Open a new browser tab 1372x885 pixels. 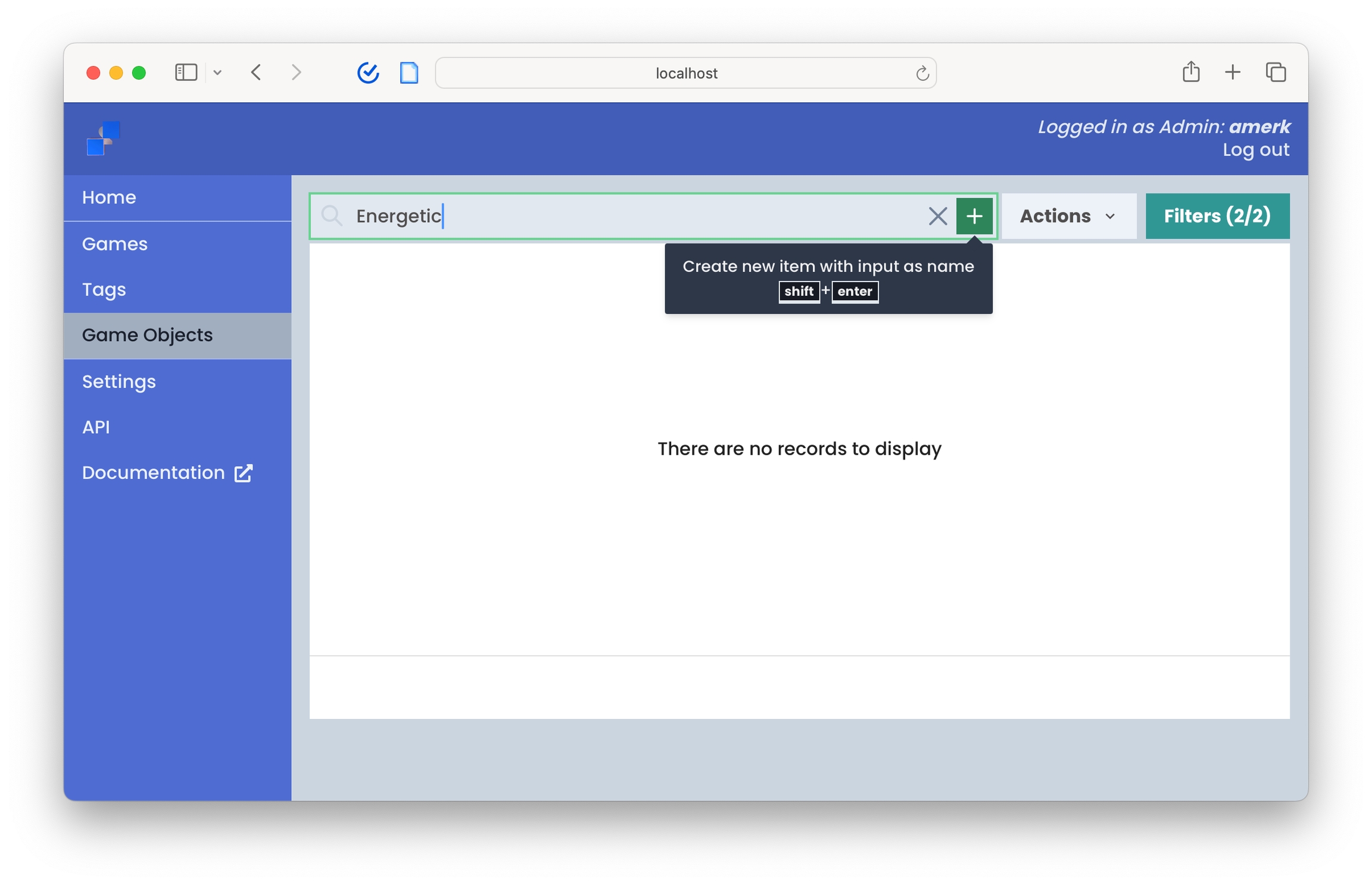click(x=1233, y=73)
